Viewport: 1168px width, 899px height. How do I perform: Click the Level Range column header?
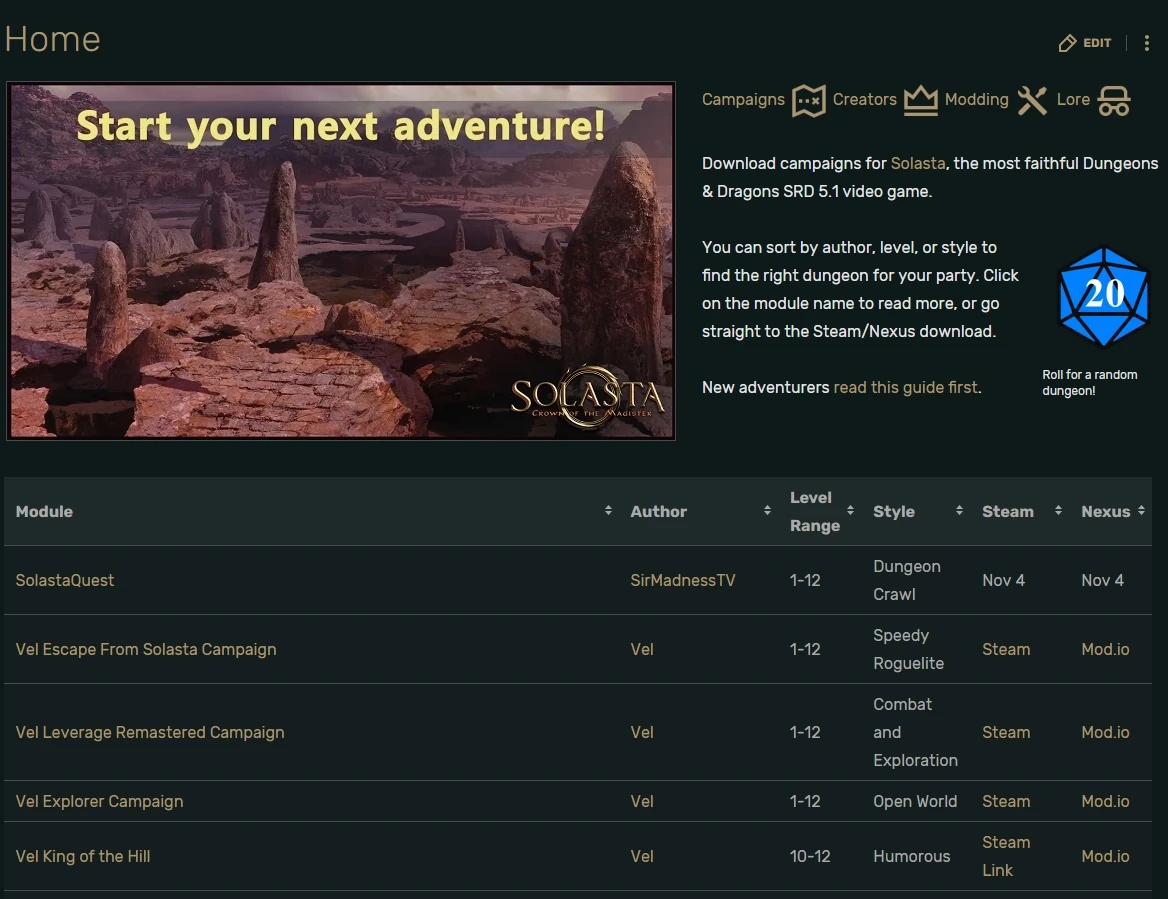pyautogui.click(x=814, y=512)
